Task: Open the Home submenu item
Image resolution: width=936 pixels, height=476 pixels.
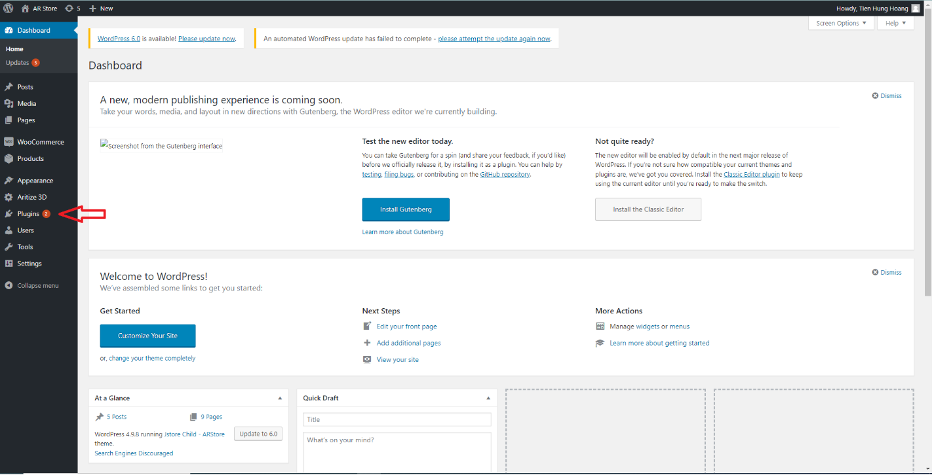Action: [x=14, y=49]
